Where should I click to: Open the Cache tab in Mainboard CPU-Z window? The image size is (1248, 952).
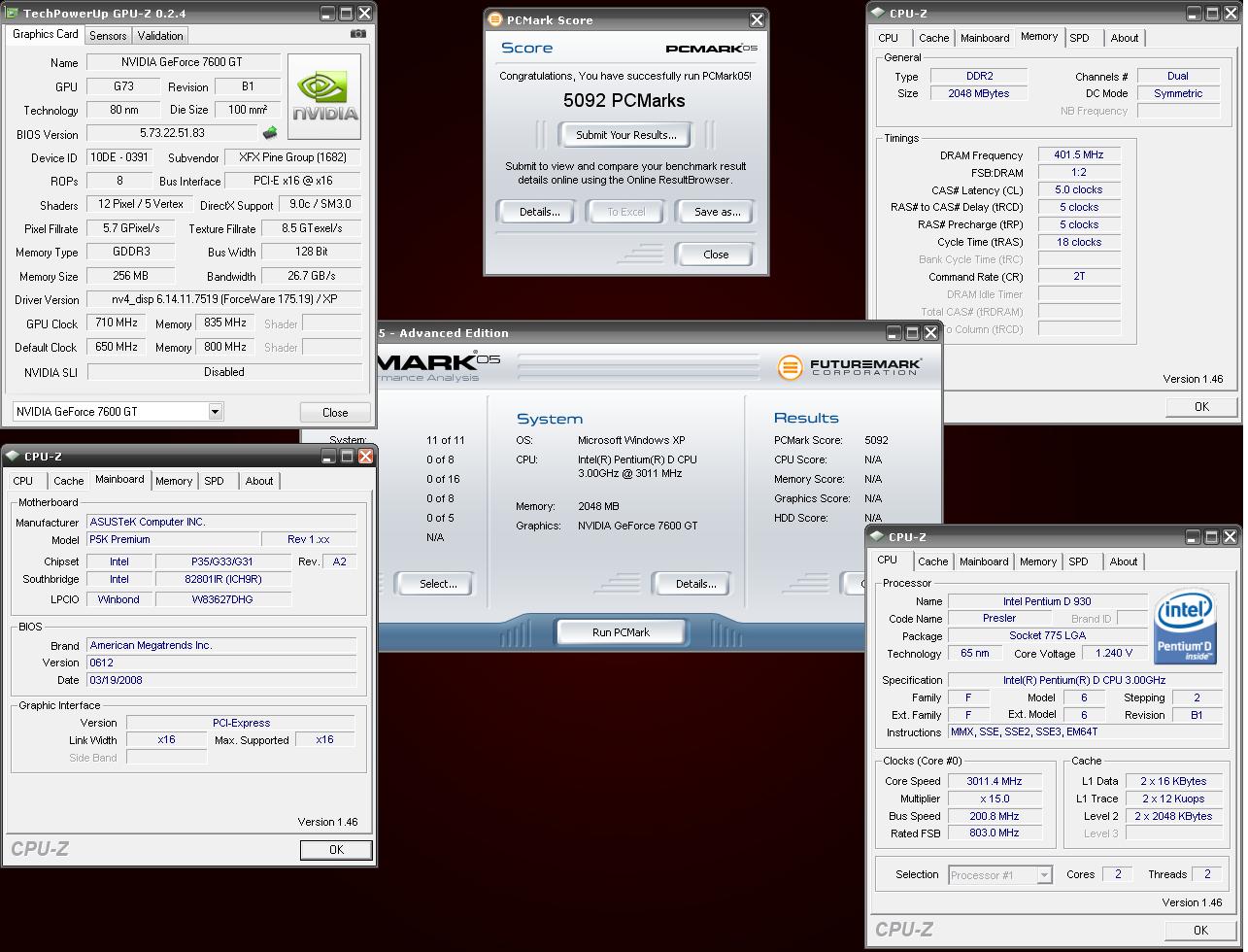pos(68,481)
